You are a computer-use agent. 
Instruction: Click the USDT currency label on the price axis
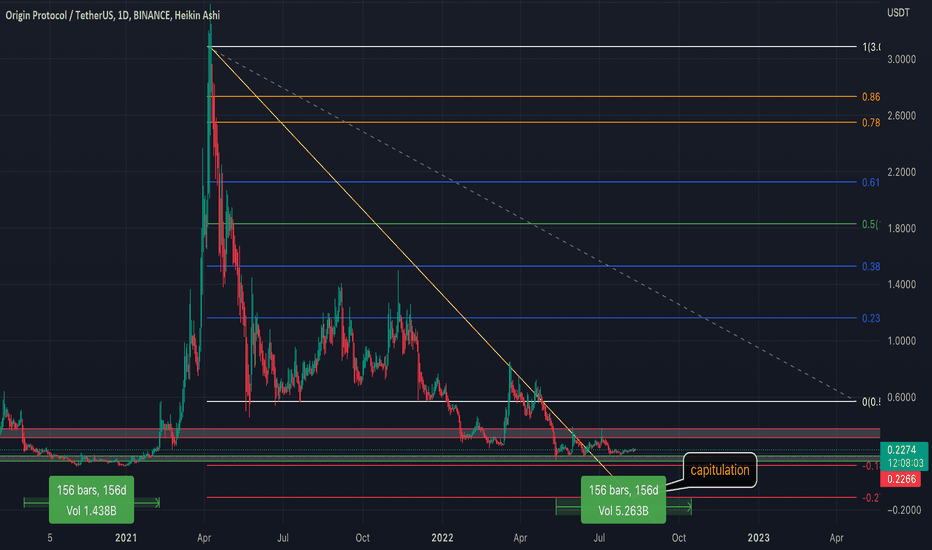[x=898, y=12]
